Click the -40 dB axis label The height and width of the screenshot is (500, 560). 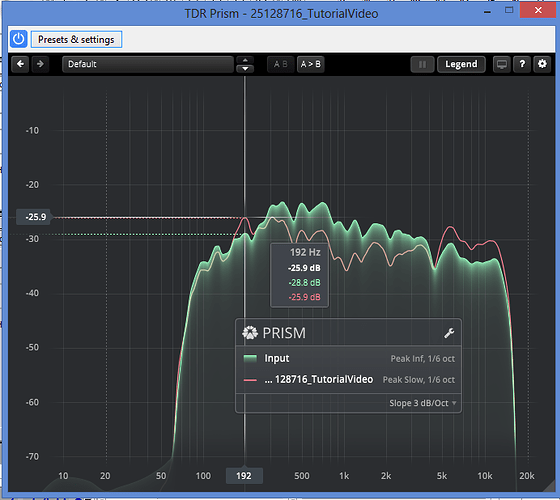tap(32, 293)
